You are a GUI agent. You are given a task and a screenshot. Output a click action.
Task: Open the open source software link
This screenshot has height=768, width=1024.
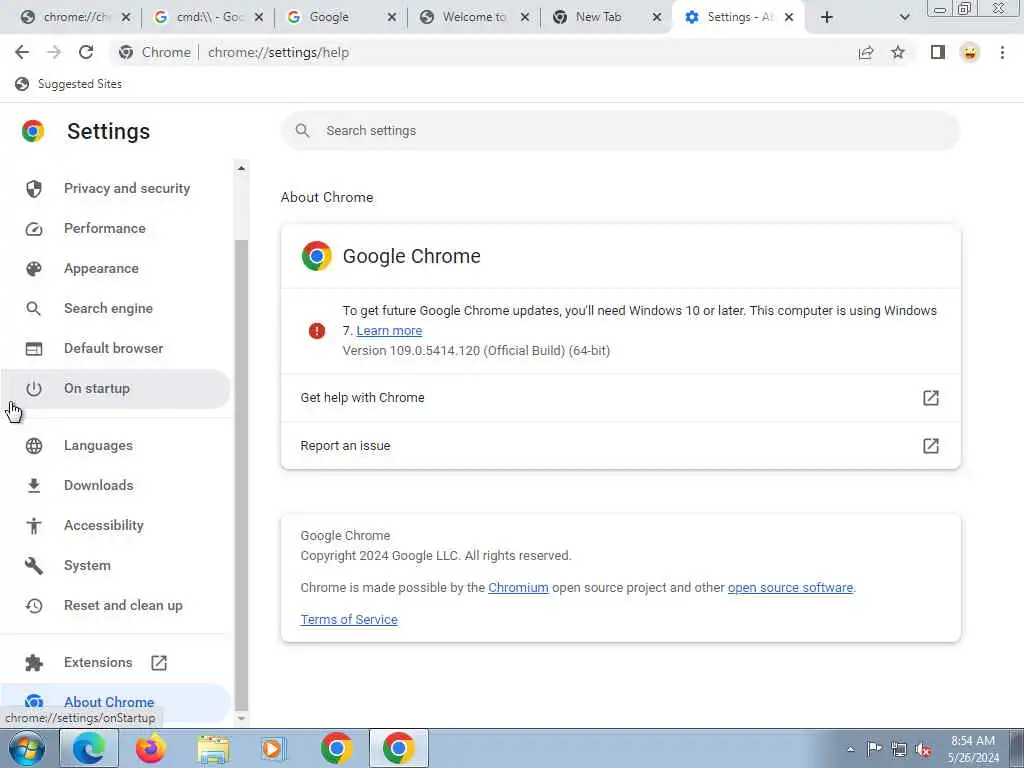click(x=790, y=588)
